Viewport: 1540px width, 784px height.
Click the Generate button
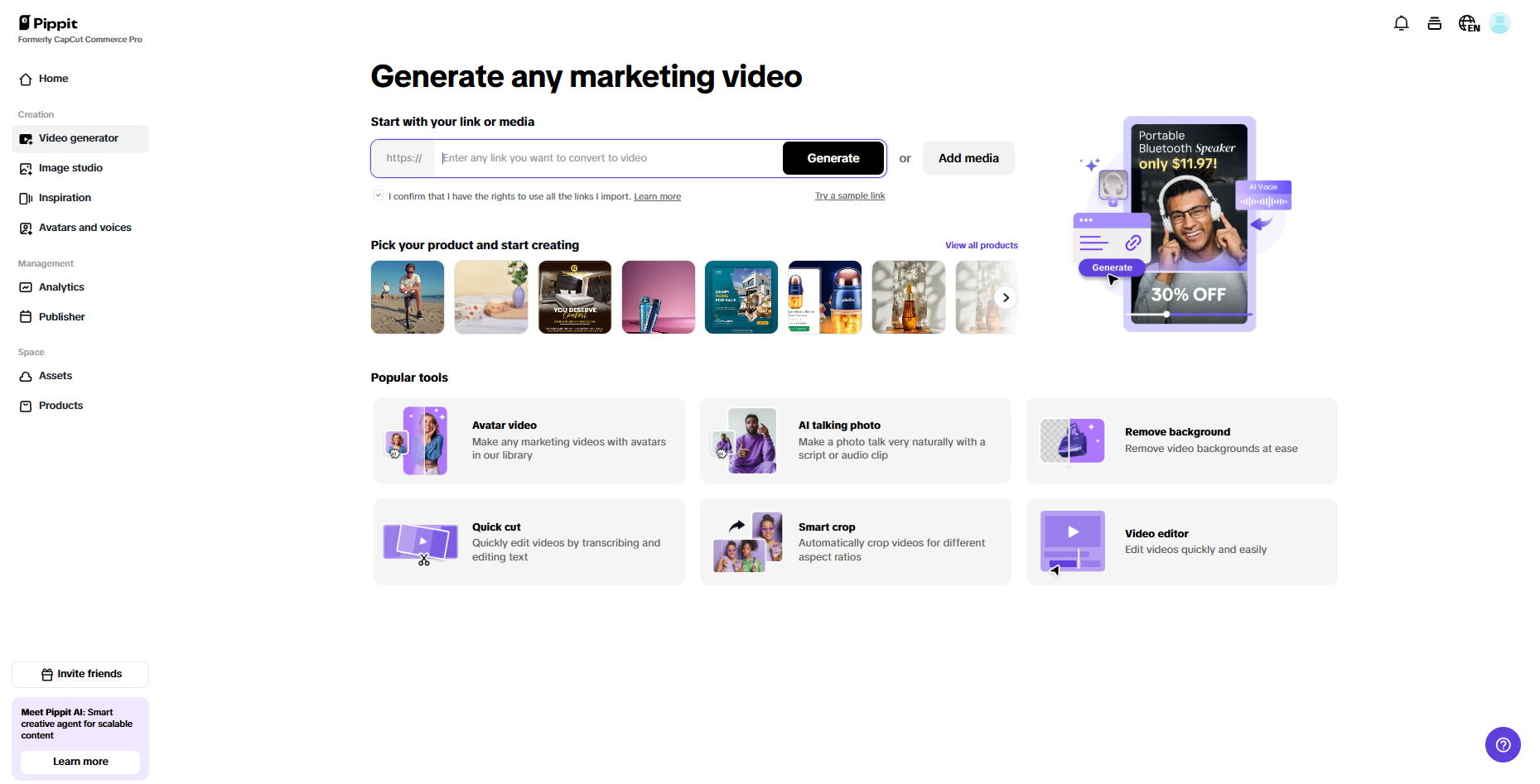point(833,158)
